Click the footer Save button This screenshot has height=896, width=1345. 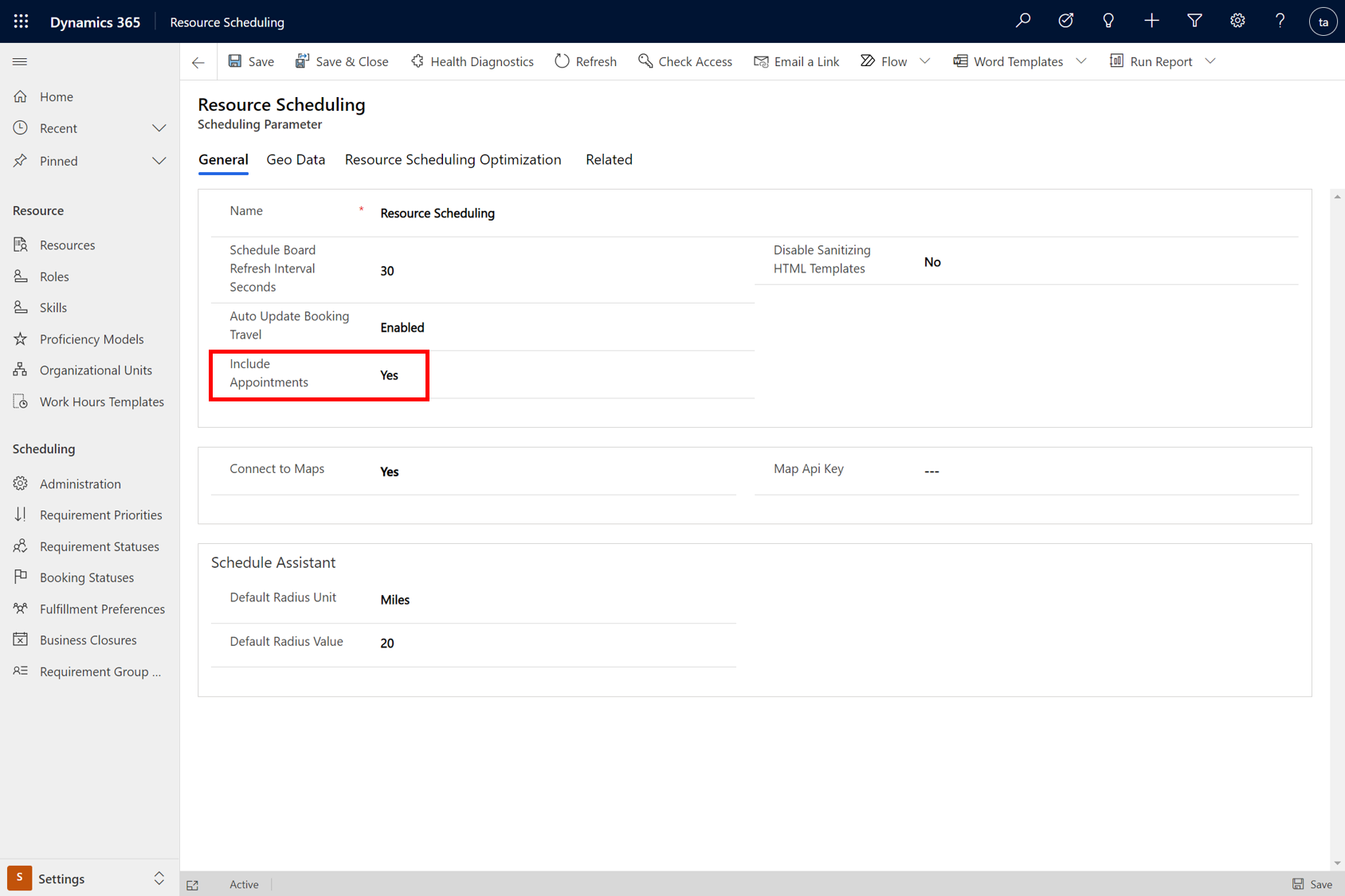1312,884
